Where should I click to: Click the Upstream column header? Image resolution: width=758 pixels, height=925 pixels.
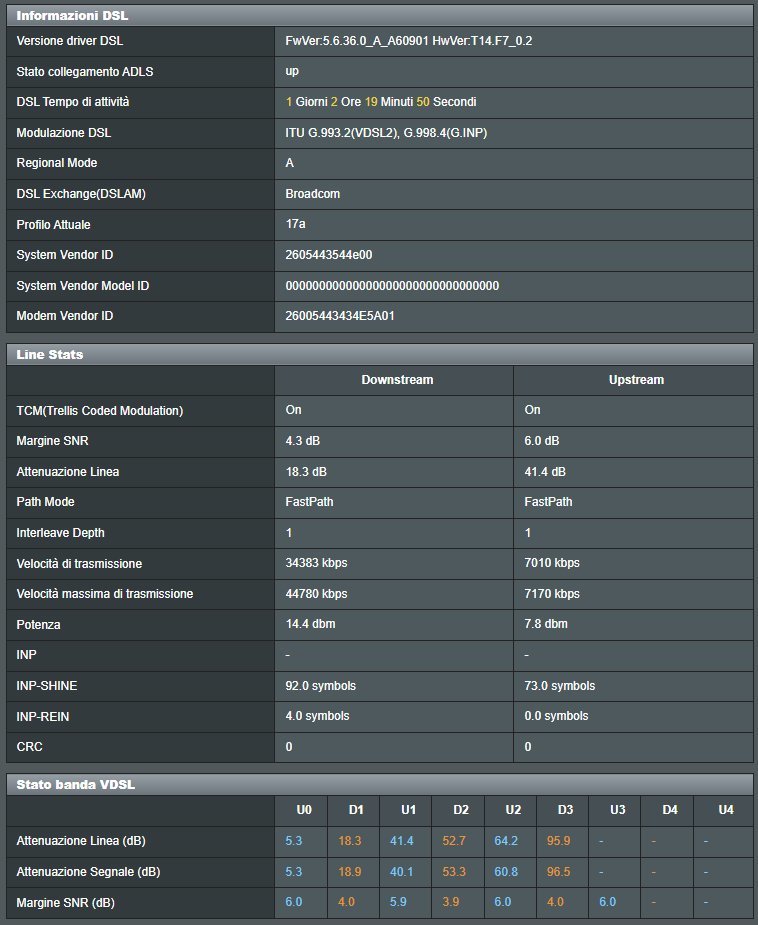636,380
